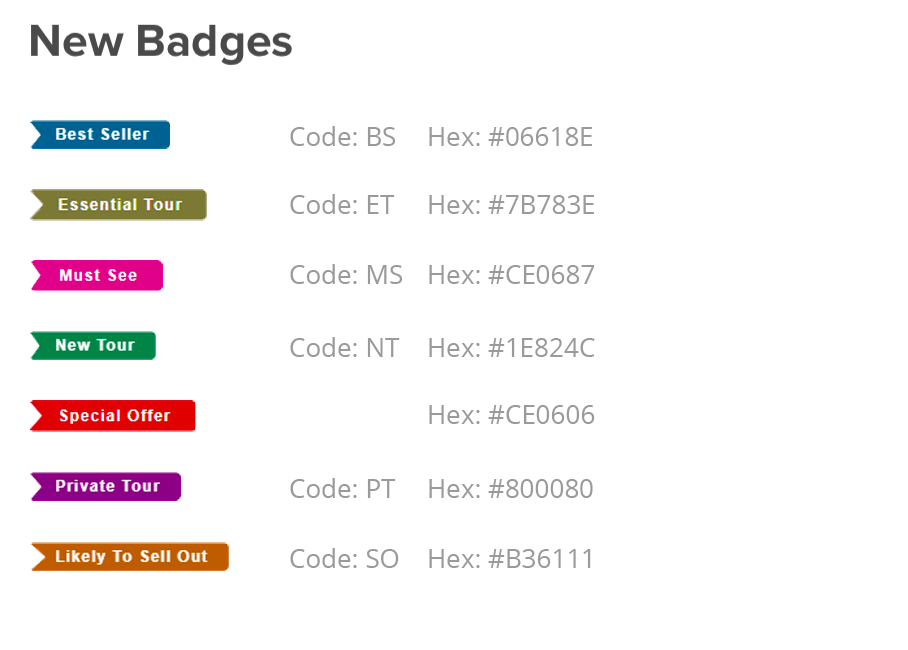Click the Hex: #06618E value

[510, 137]
